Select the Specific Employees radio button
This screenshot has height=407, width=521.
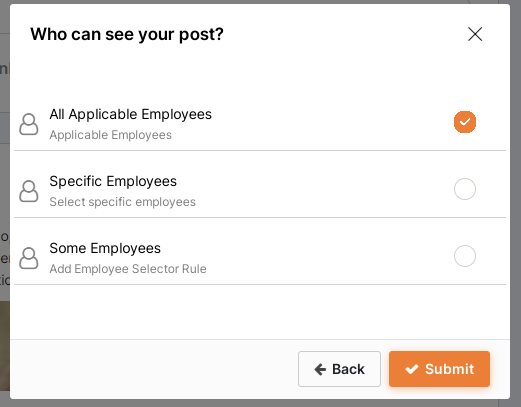click(x=465, y=189)
